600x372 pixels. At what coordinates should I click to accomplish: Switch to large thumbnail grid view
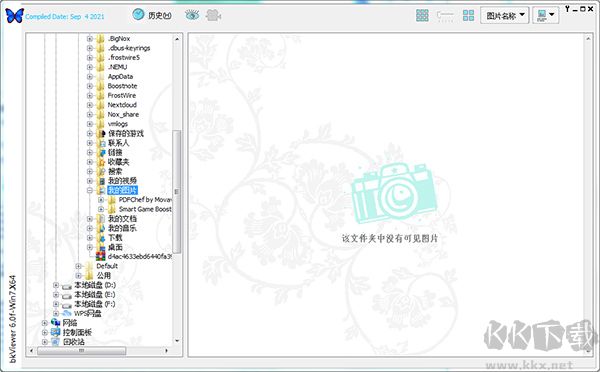coord(468,15)
